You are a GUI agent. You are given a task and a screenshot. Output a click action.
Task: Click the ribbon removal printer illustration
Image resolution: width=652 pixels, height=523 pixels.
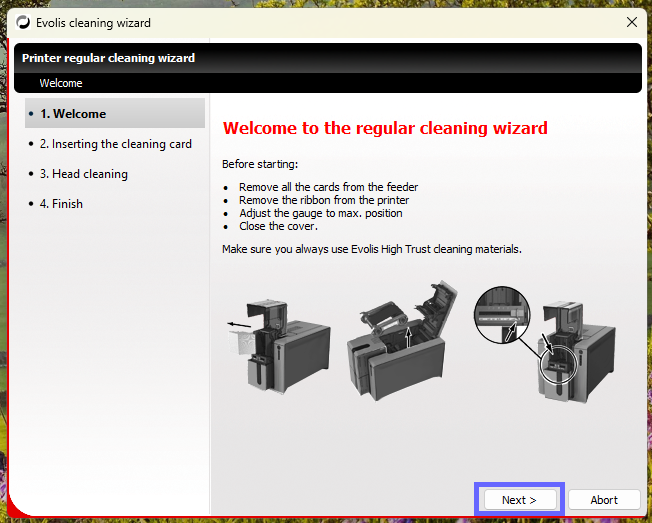pyautogui.click(x=402, y=341)
